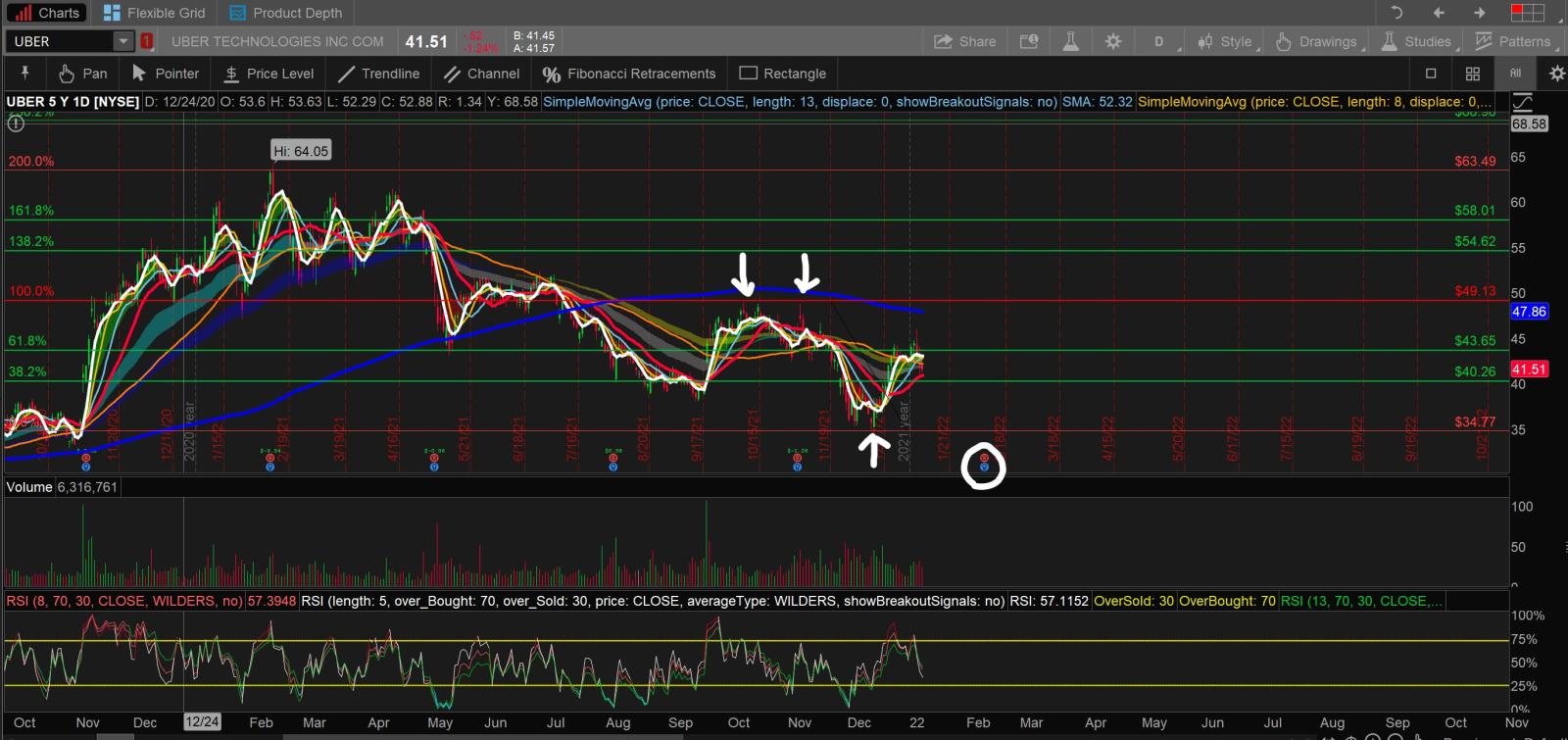The height and width of the screenshot is (740, 1568).
Task: Select the Price Level drawing tool
Action: pyautogui.click(x=269, y=74)
